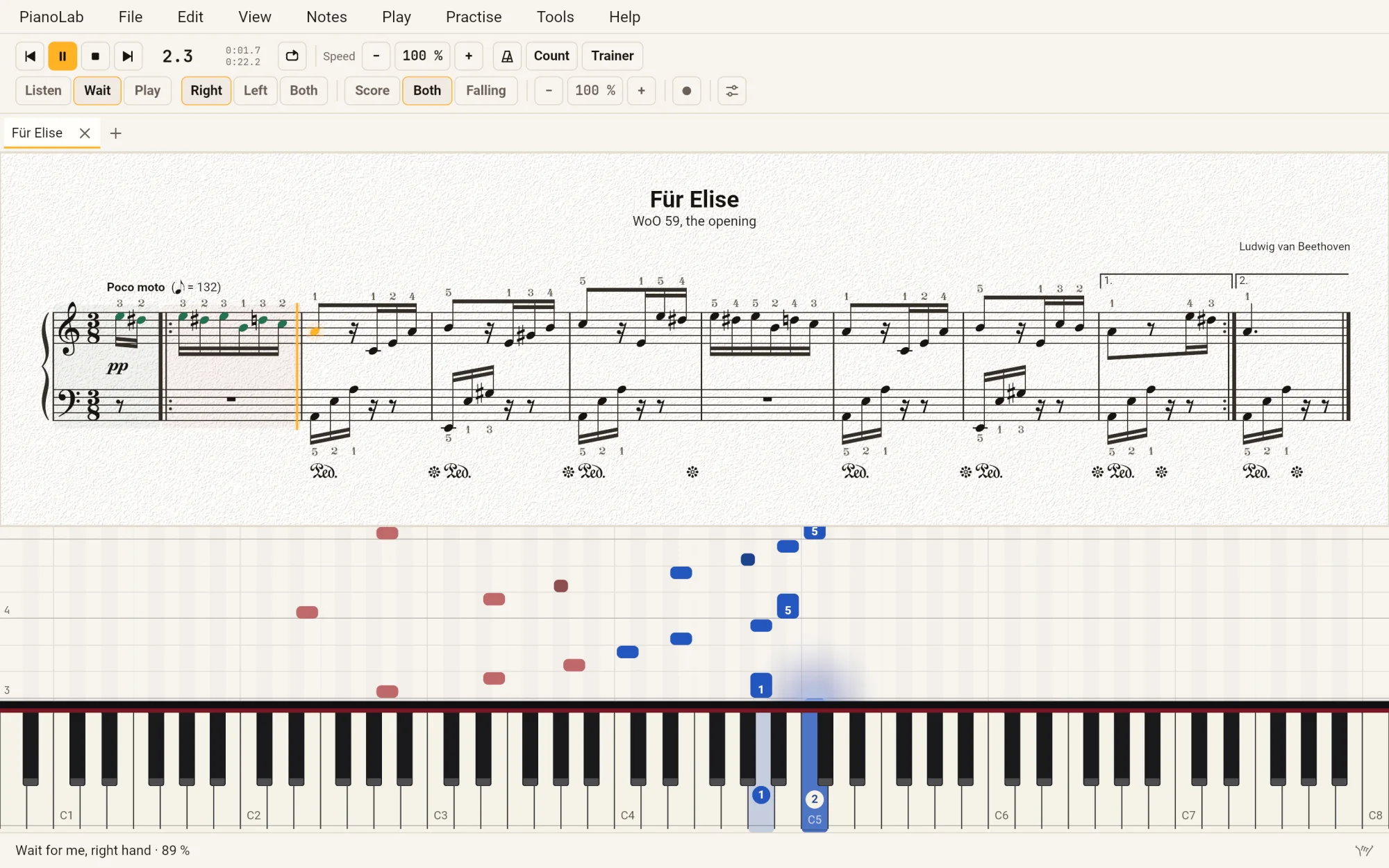Select the Wait mode
This screenshot has height=868, width=1389.
(97, 91)
